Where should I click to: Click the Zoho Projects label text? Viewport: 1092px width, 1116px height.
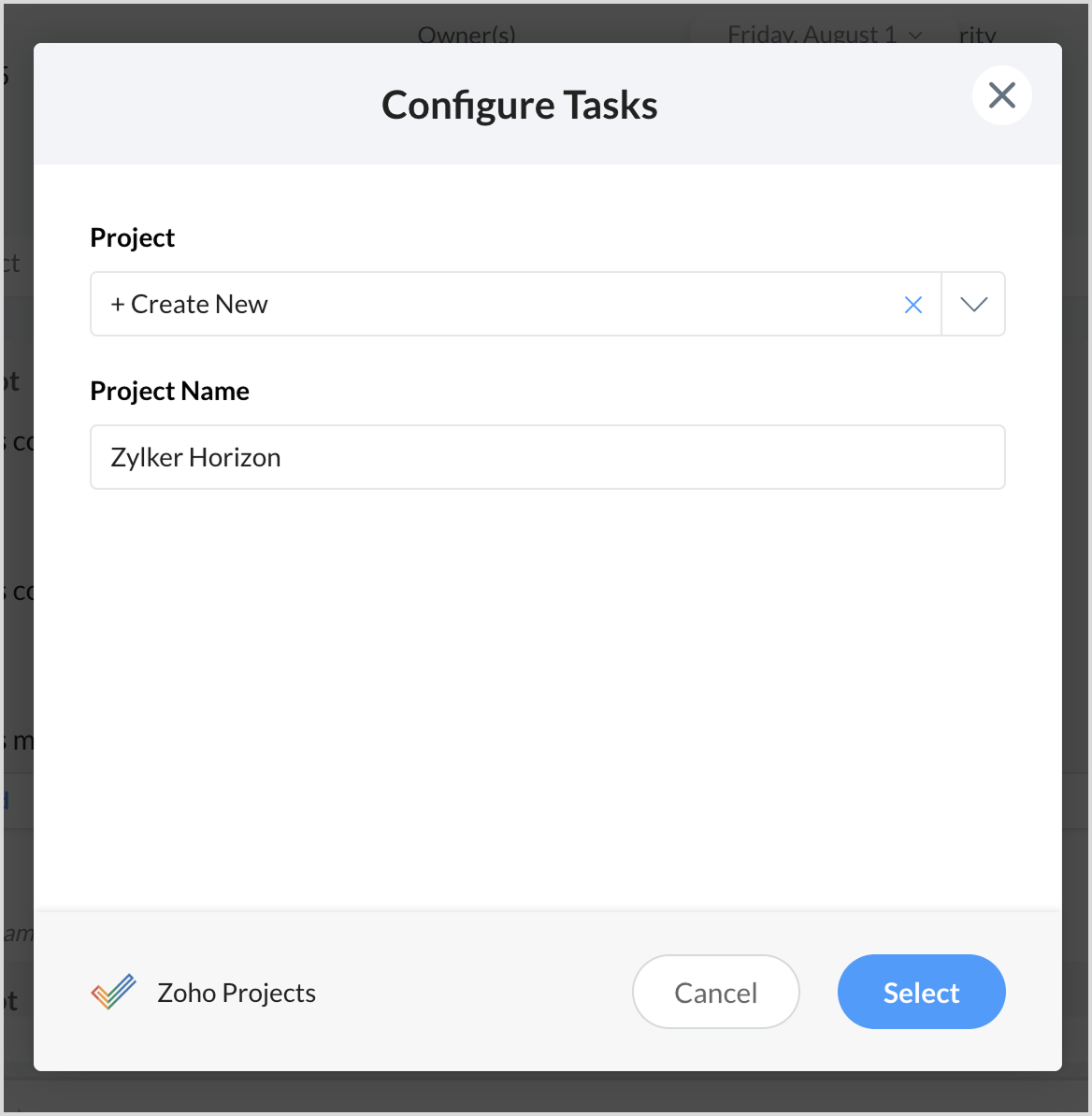click(237, 993)
